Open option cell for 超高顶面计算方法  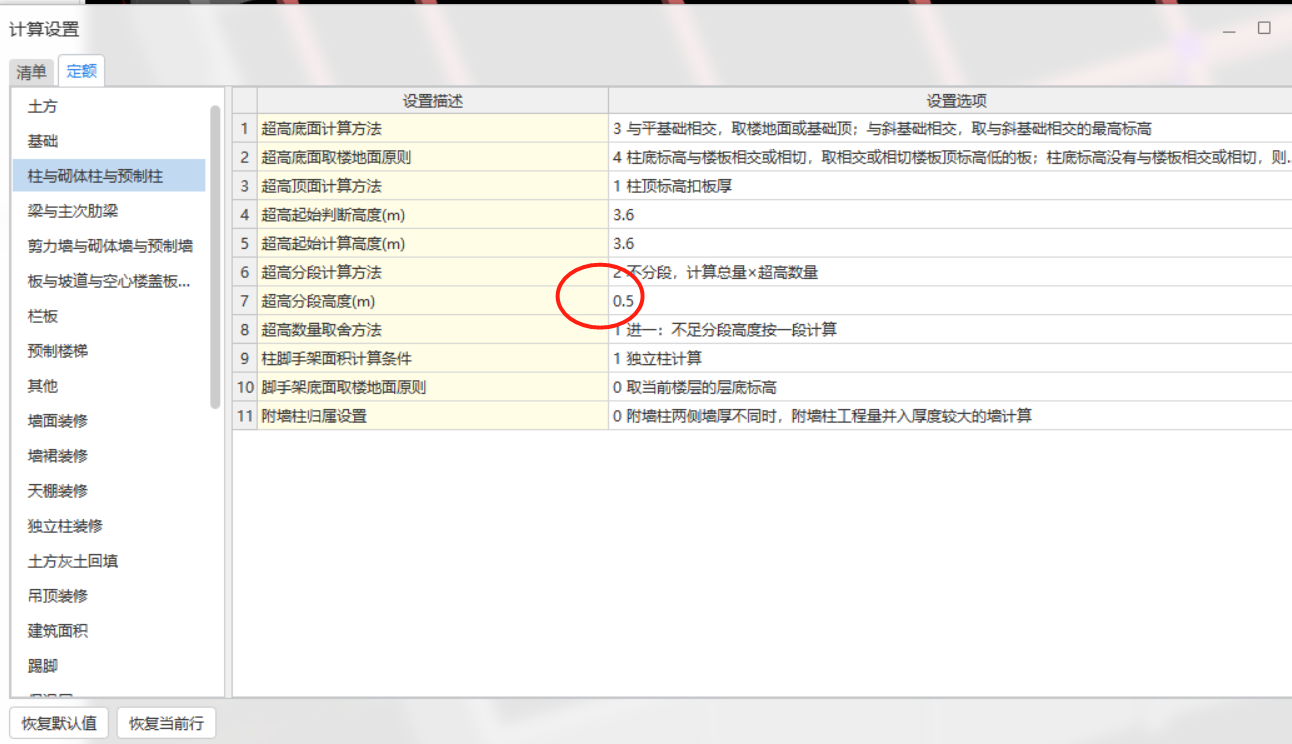(950, 186)
